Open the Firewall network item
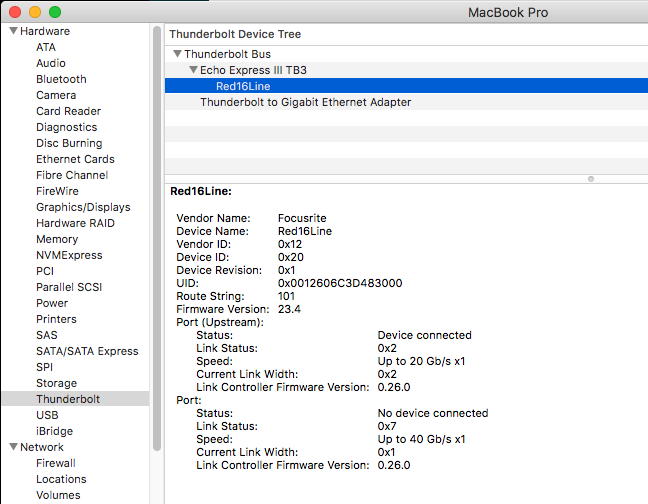The image size is (648, 504). coord(56,463)
